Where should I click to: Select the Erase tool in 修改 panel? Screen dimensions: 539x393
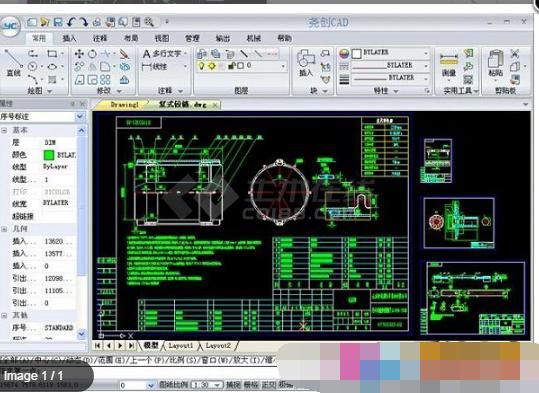click(x=124, y=54)
